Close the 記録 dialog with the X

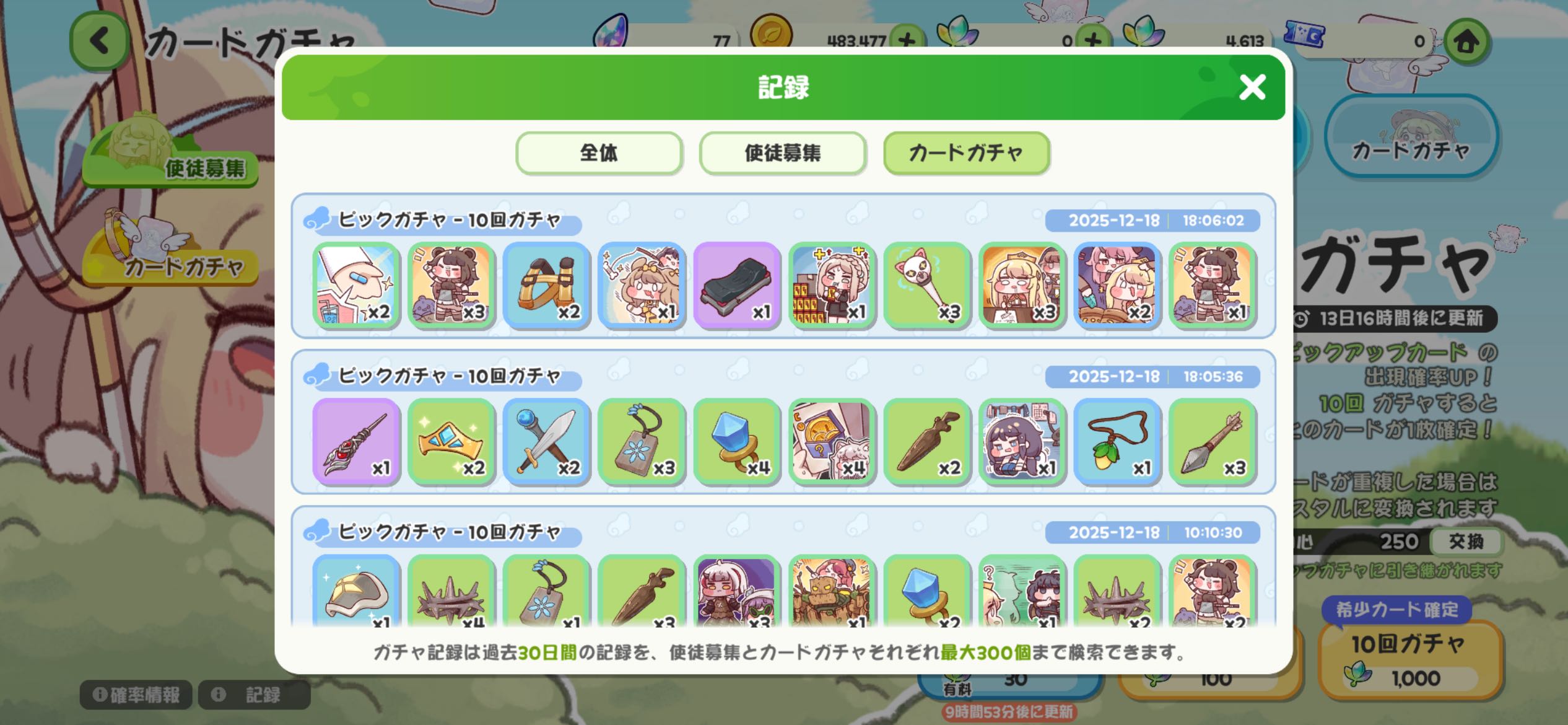click(1252, 87)
